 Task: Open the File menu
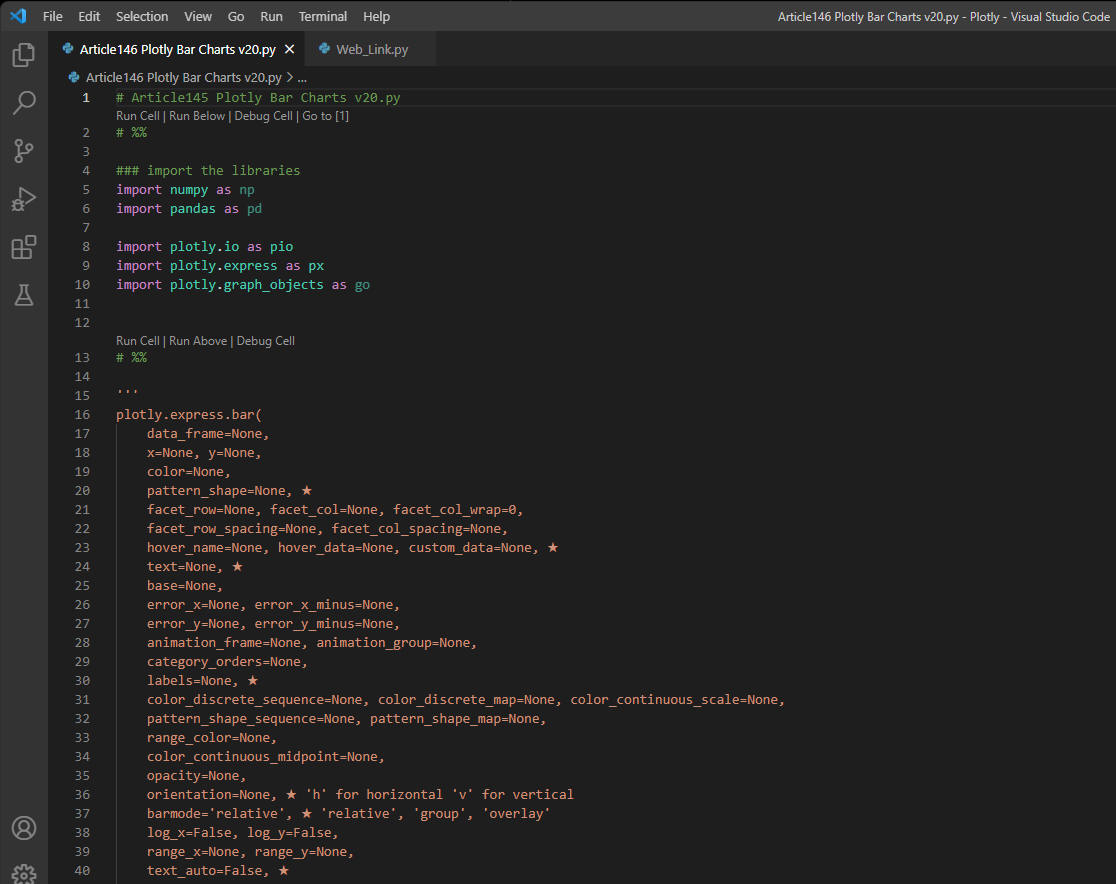[52, 16]
